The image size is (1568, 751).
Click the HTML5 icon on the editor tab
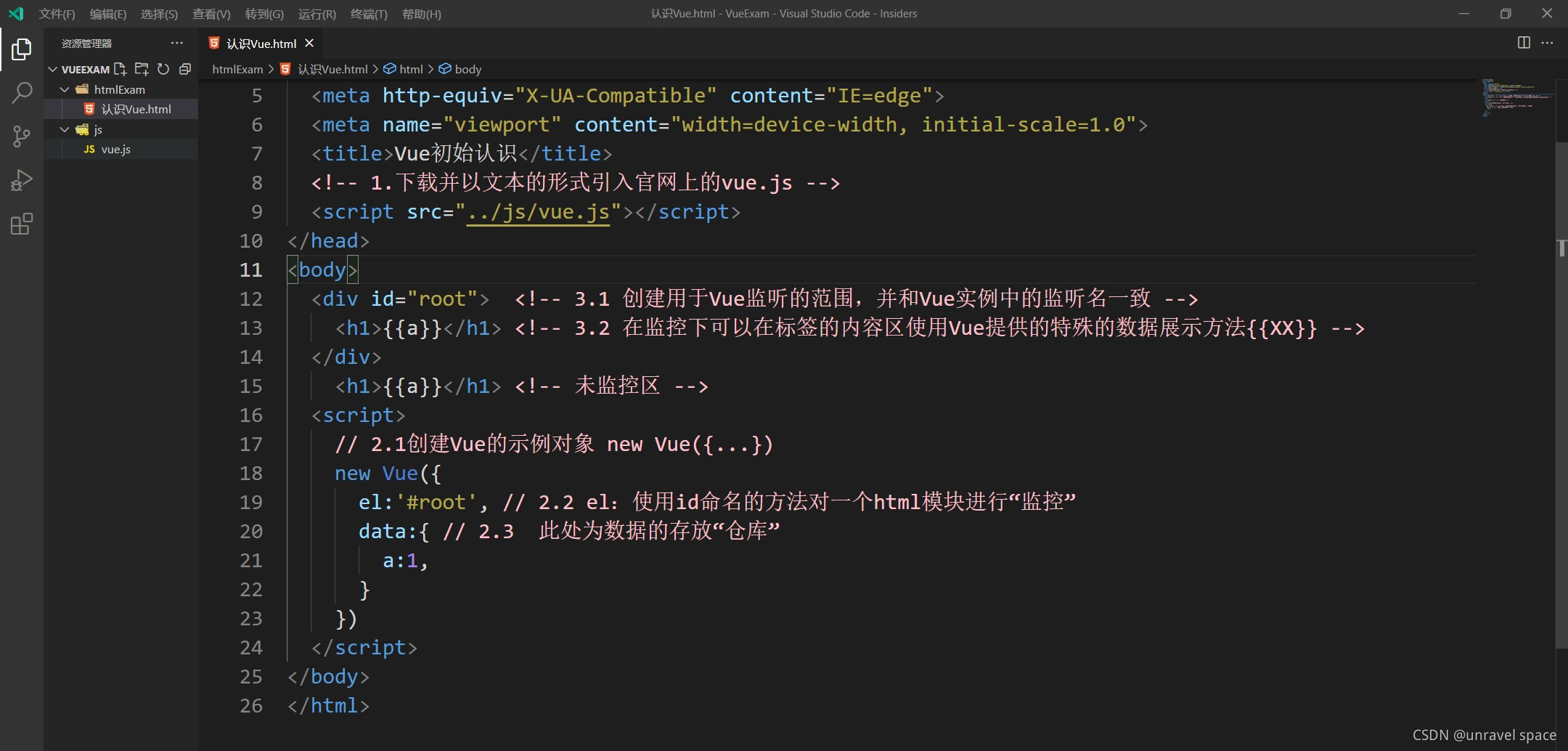[x=214, y=44]
